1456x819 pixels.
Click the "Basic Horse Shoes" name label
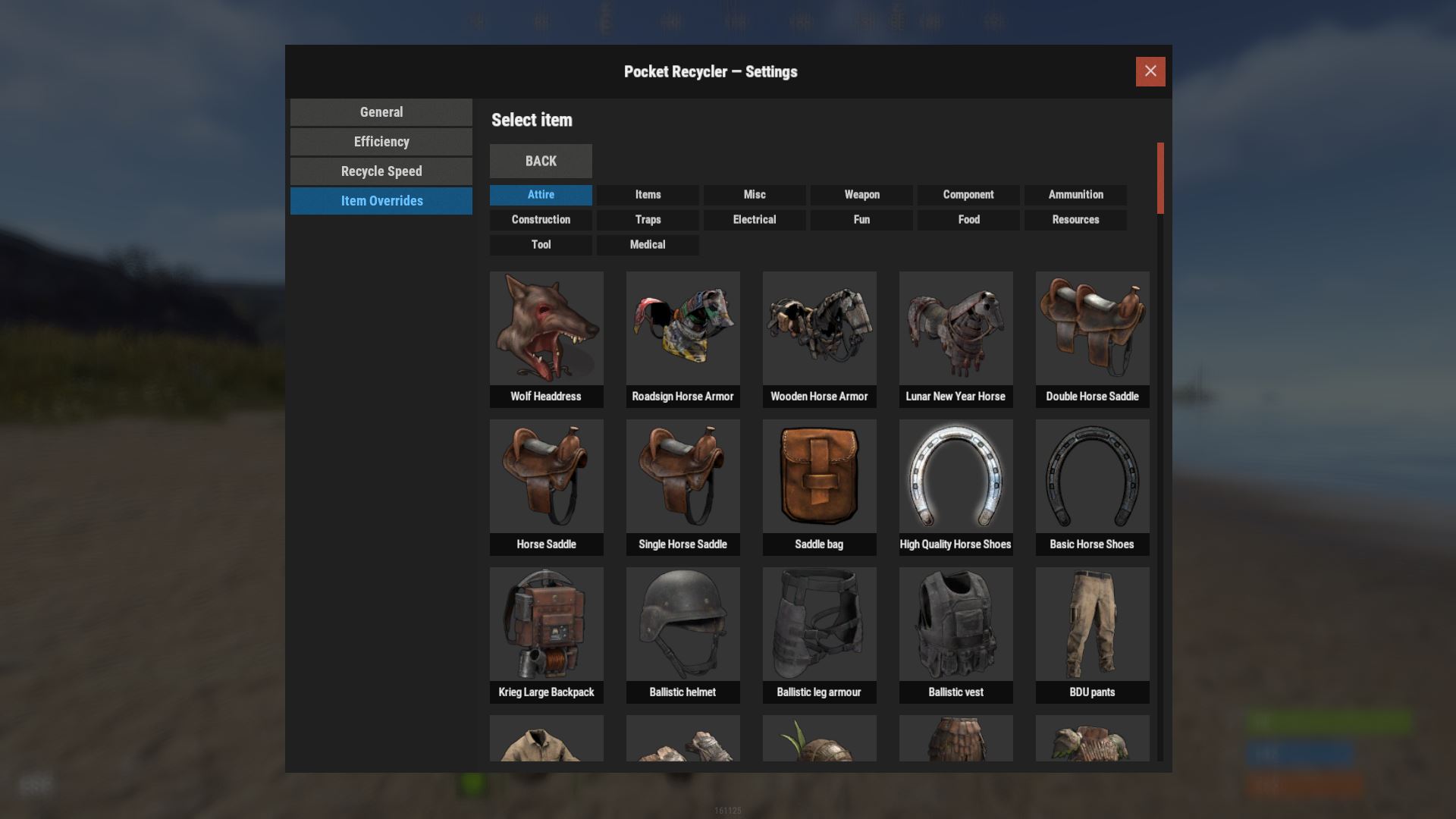click(x=1092, y=544)
